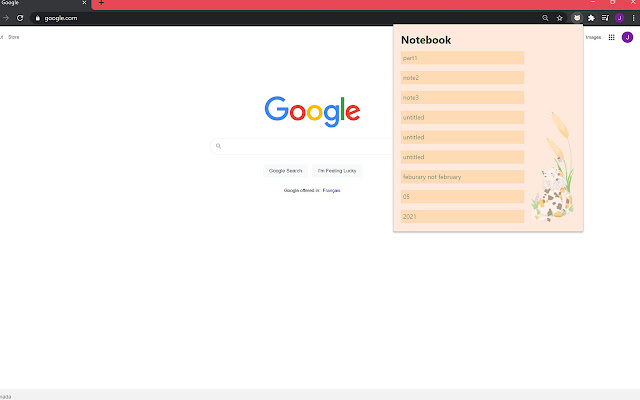Viewport: 640px width, 400px height.
Task: Open the Chrome profile avatar in the toolbar
Action: [x=619, y=18]
